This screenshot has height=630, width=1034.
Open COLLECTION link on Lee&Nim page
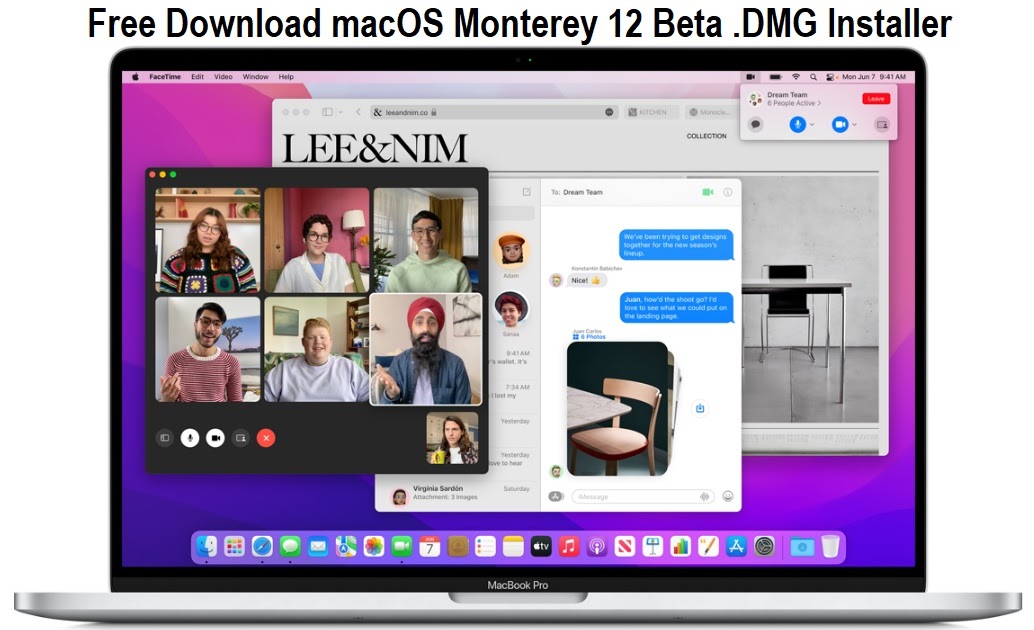pyautogui.click(x=706, y=136)
